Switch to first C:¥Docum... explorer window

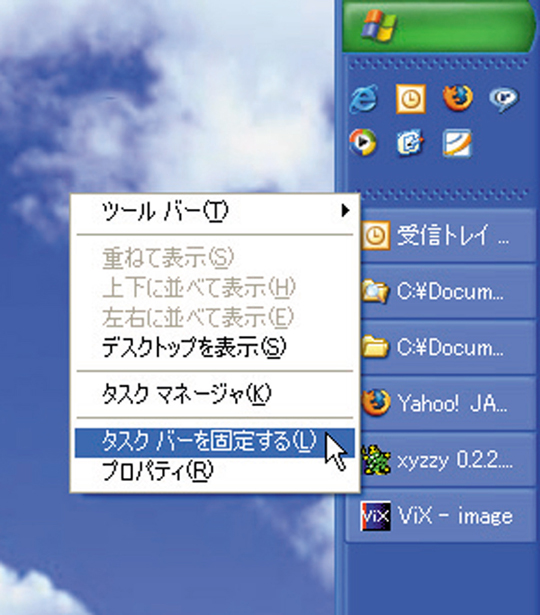[441, 292]
